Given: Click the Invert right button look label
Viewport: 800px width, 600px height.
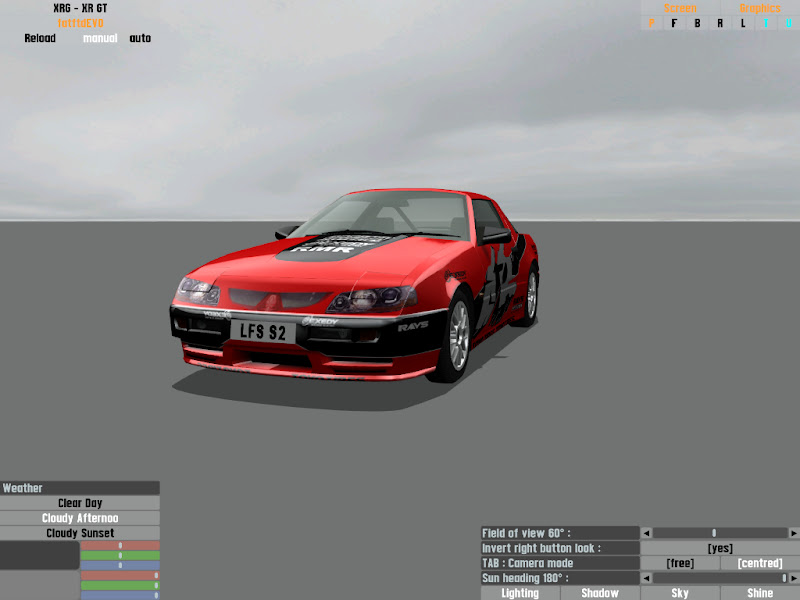Looking at the screenshot, I should pos(560,548).
